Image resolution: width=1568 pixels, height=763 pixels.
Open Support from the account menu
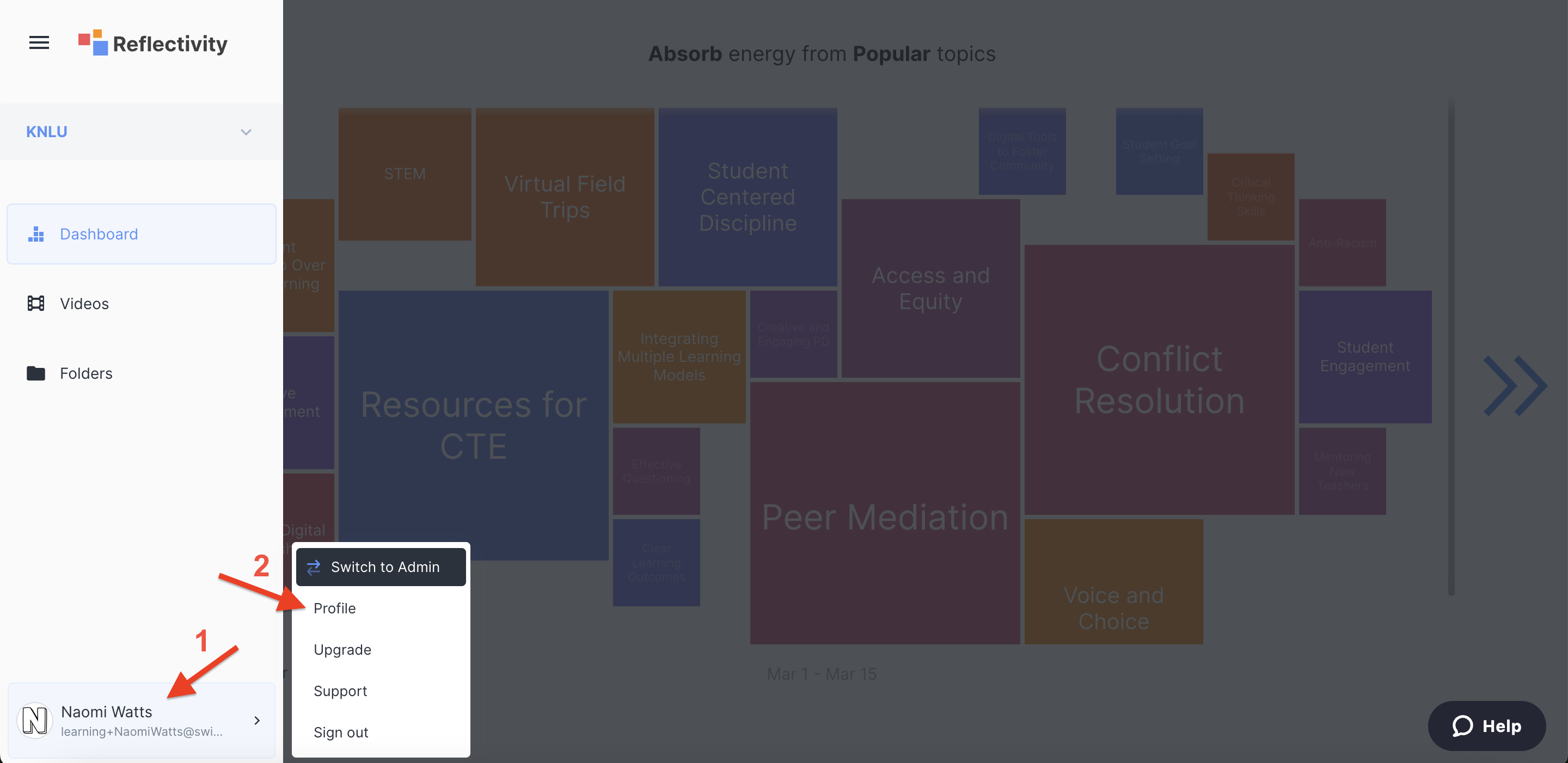point(340,691)
